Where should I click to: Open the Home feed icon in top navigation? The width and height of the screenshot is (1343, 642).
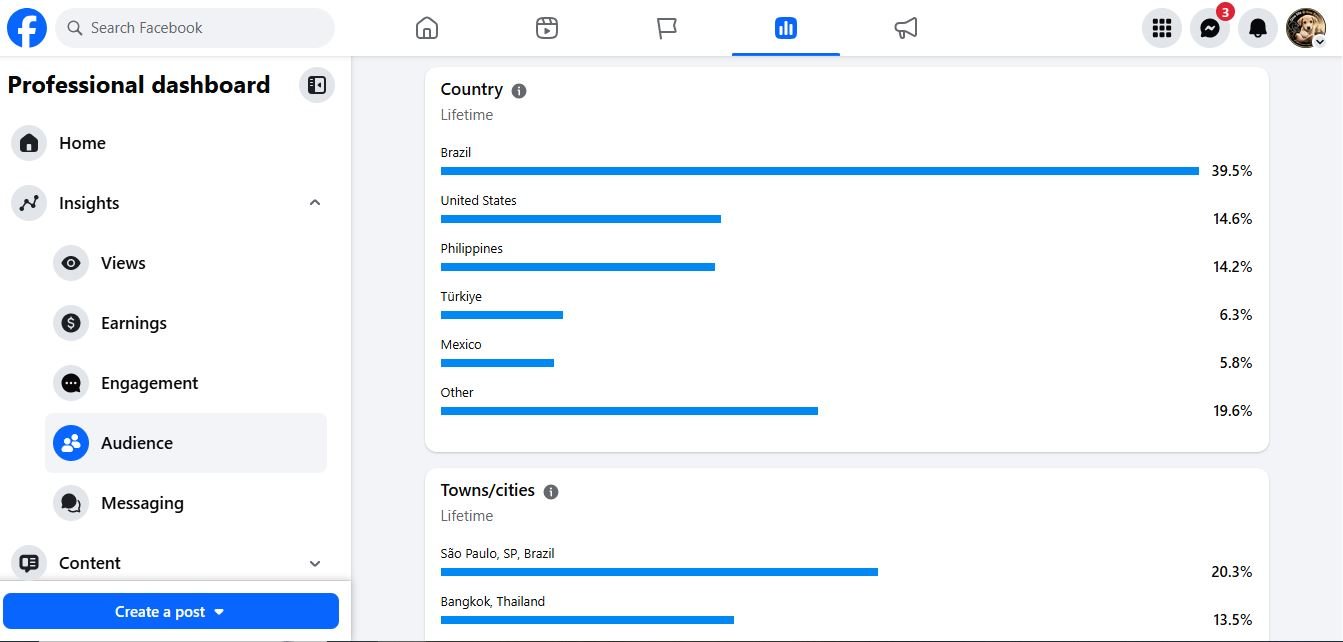[x=427, y=28]
